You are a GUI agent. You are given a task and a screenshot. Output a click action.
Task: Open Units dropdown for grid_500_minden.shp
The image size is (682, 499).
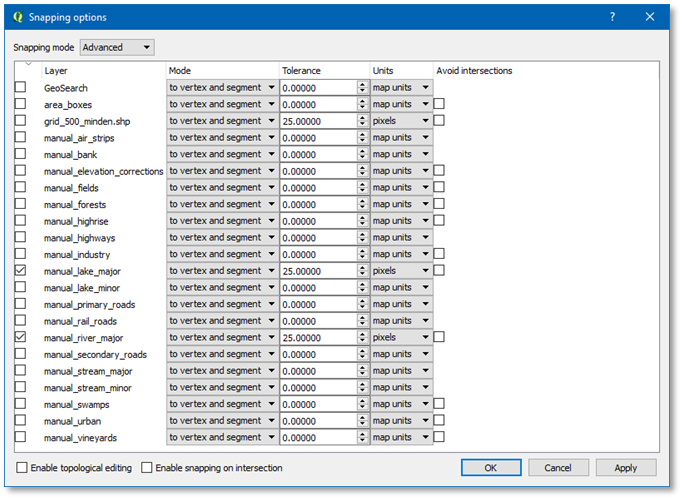401,121
